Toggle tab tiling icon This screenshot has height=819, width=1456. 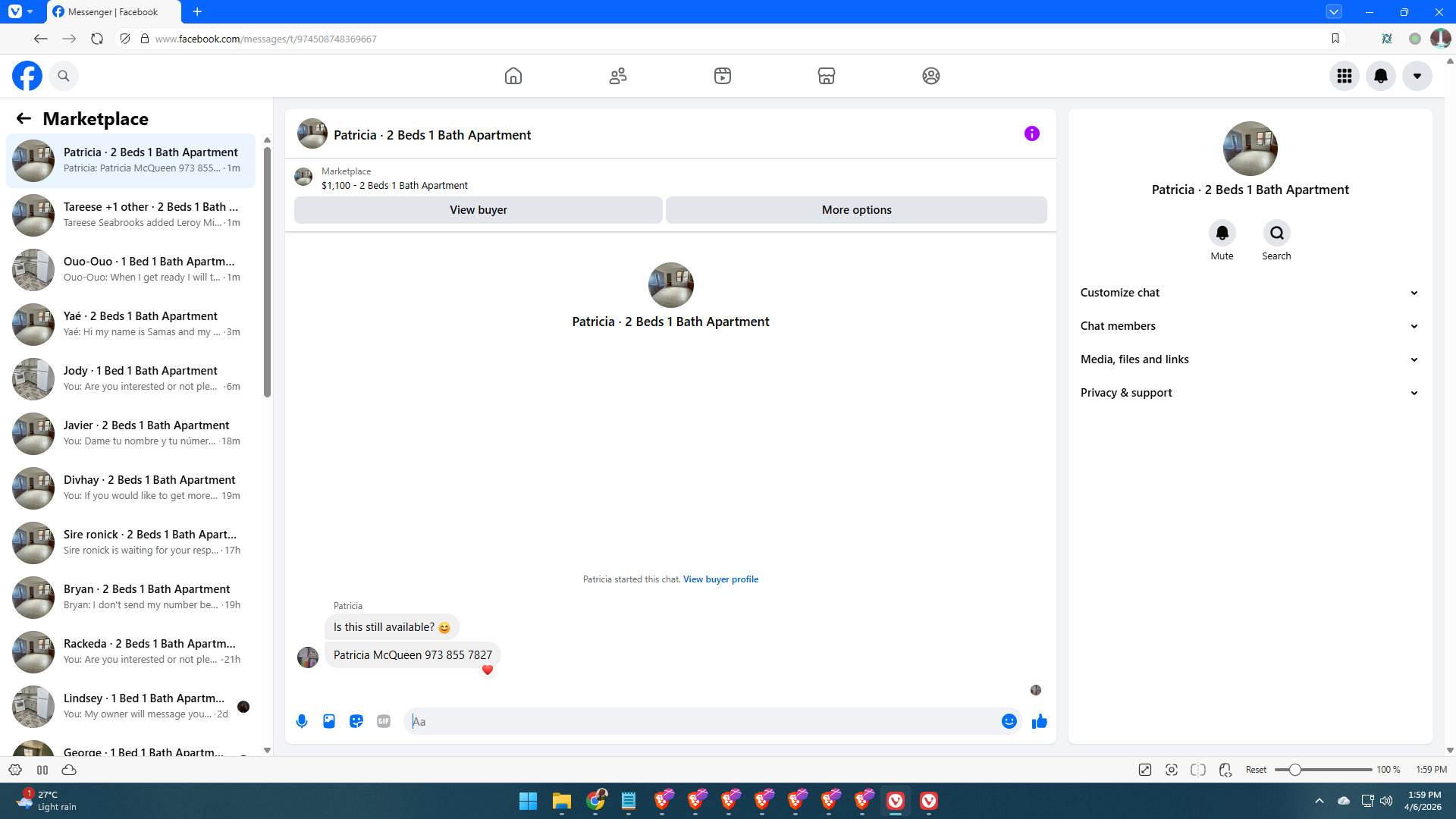click(x=1198, y=770)
